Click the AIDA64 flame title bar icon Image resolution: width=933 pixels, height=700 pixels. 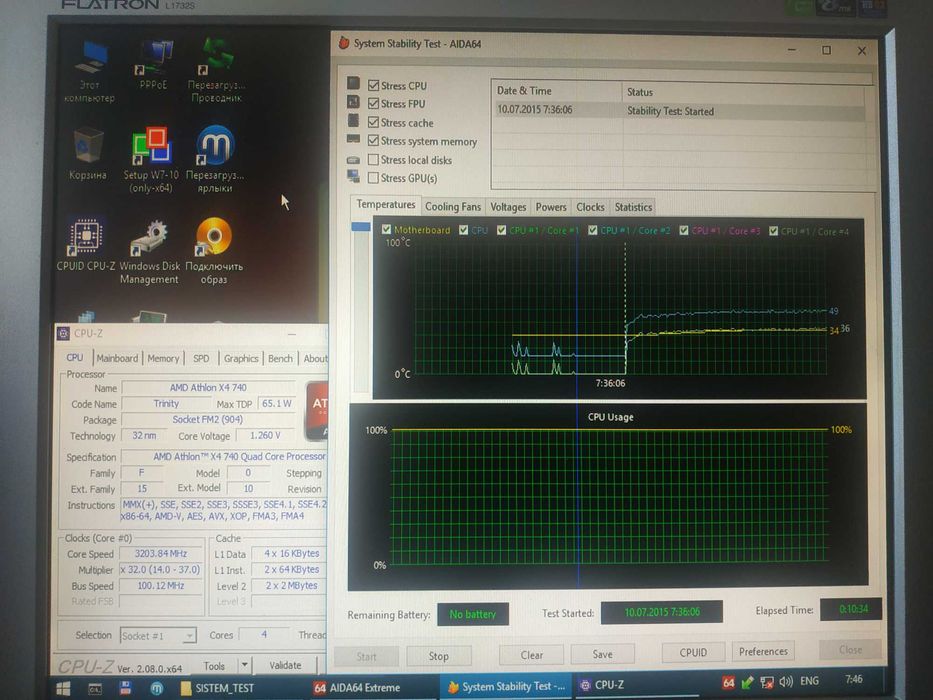343,43
